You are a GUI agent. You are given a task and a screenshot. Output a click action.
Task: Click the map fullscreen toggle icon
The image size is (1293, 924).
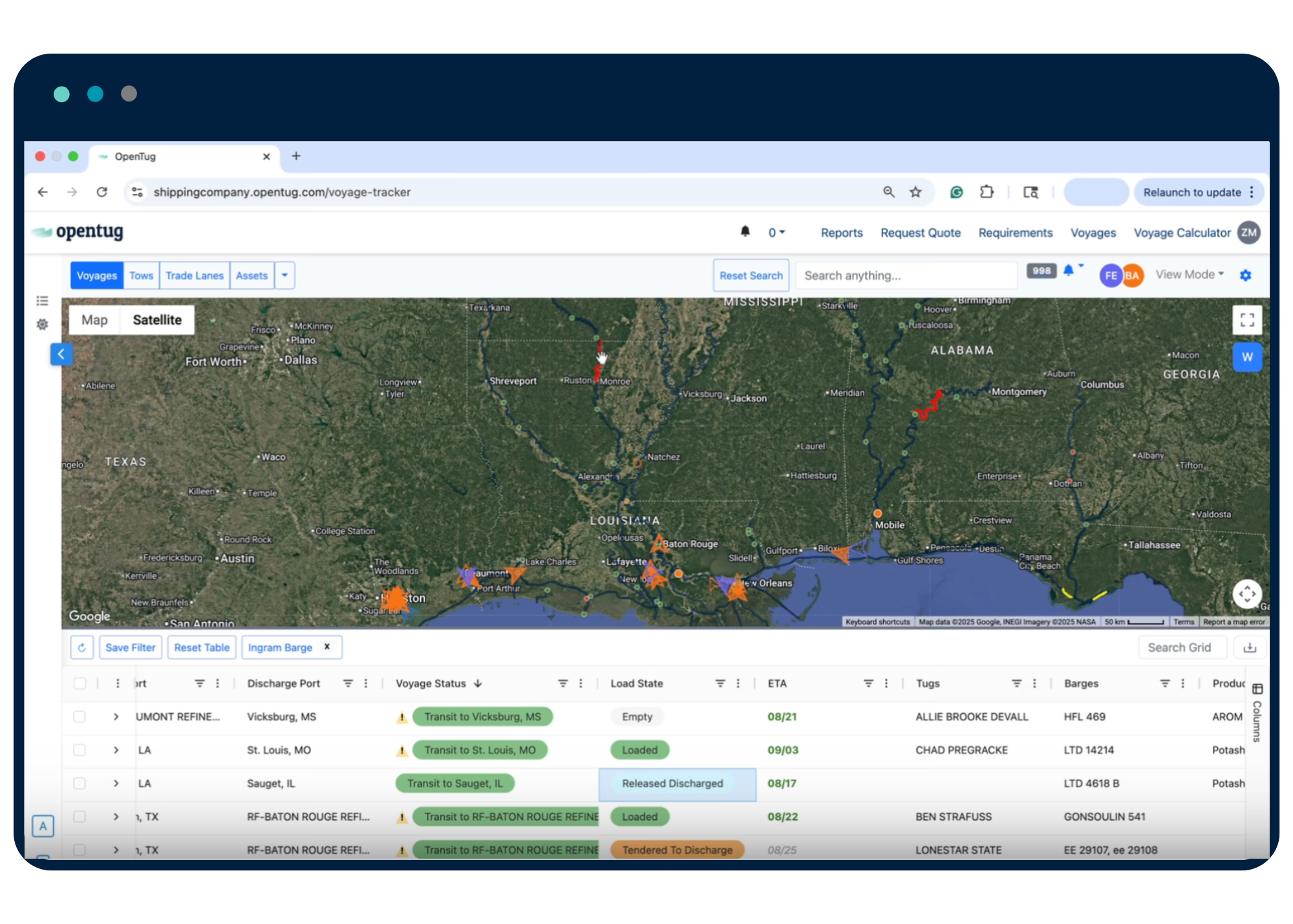click(x=1247, y=319)
